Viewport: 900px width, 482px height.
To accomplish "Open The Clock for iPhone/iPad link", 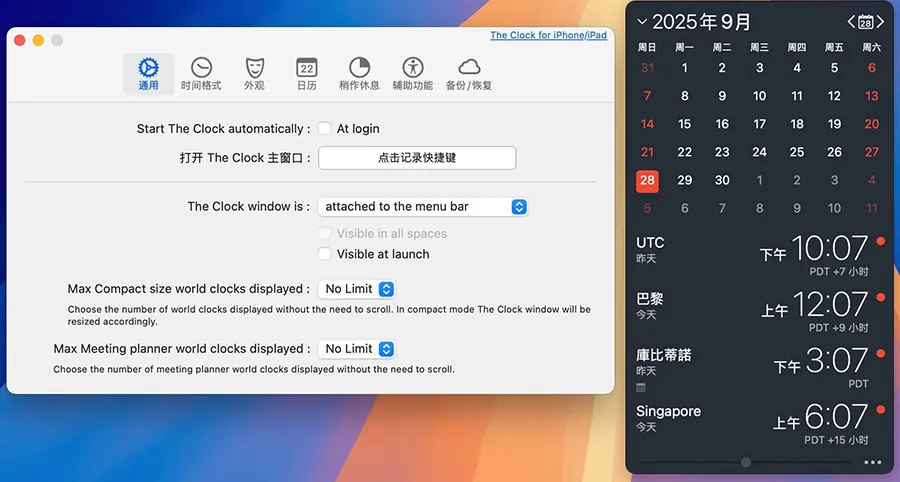I will coord(548,36).
